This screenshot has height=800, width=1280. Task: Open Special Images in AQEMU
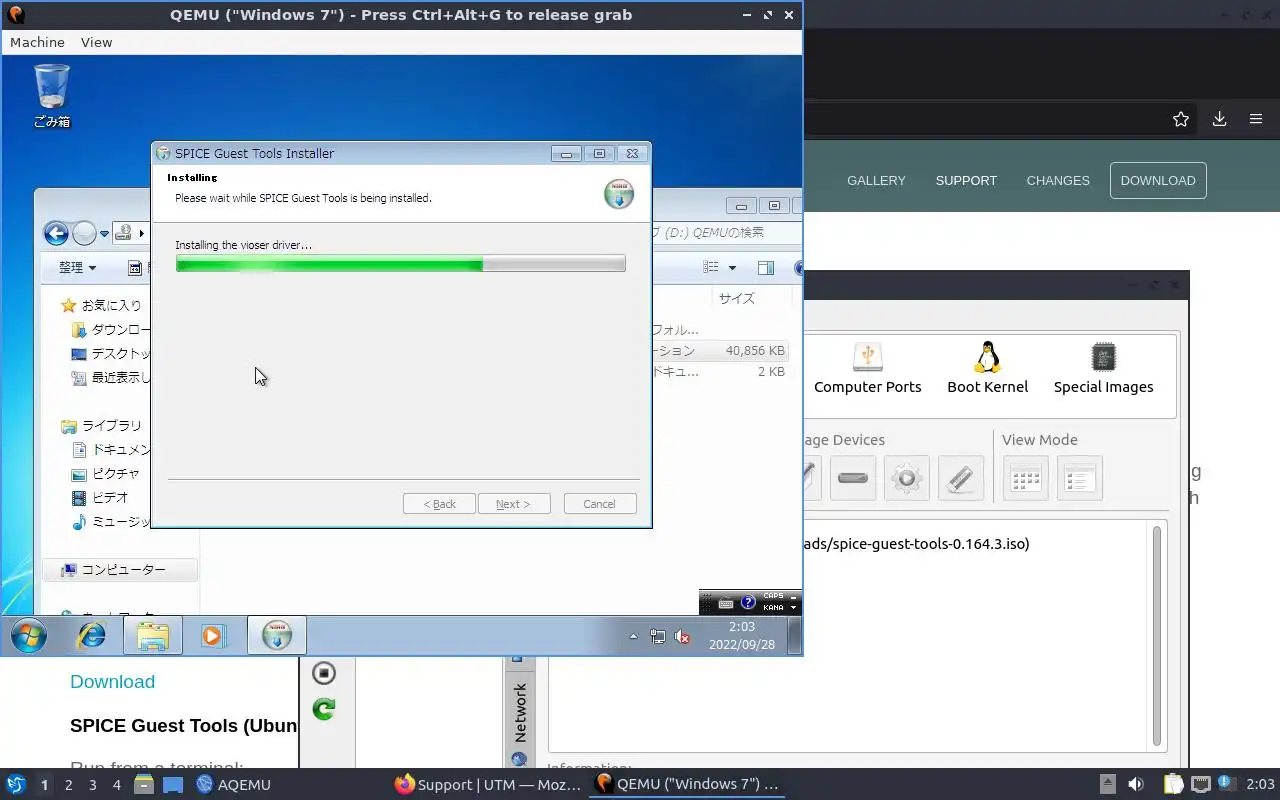1104,368
